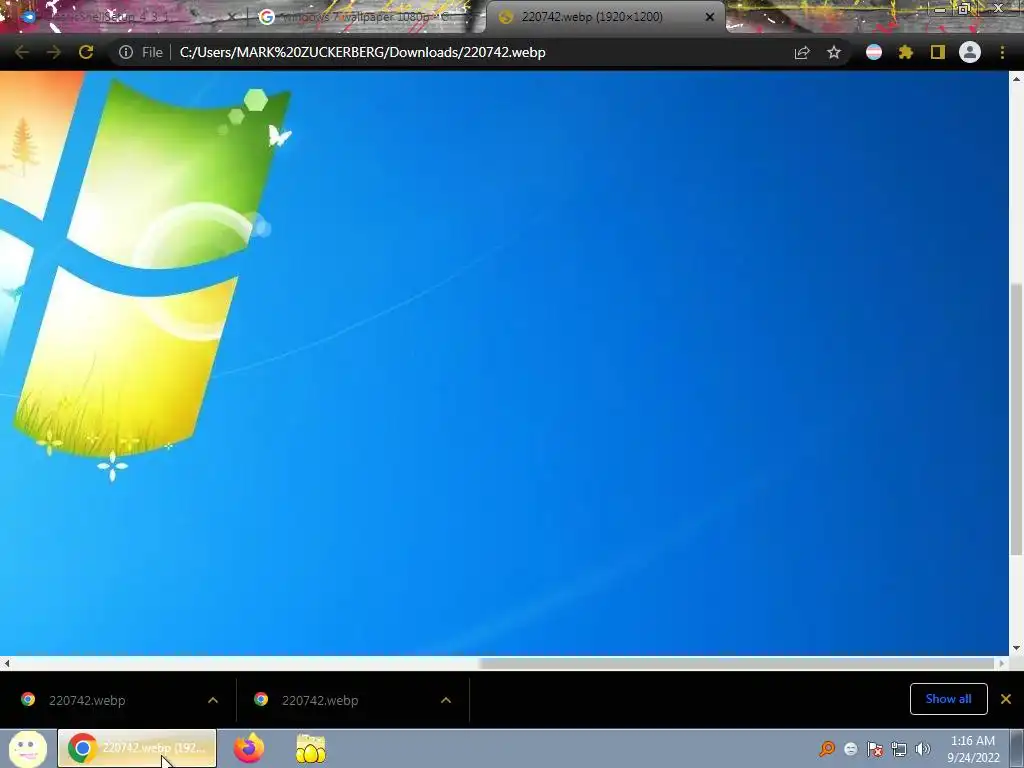Expand the second download item's chevron menu
Screen dimensions: 1024x768
(446, 700)
